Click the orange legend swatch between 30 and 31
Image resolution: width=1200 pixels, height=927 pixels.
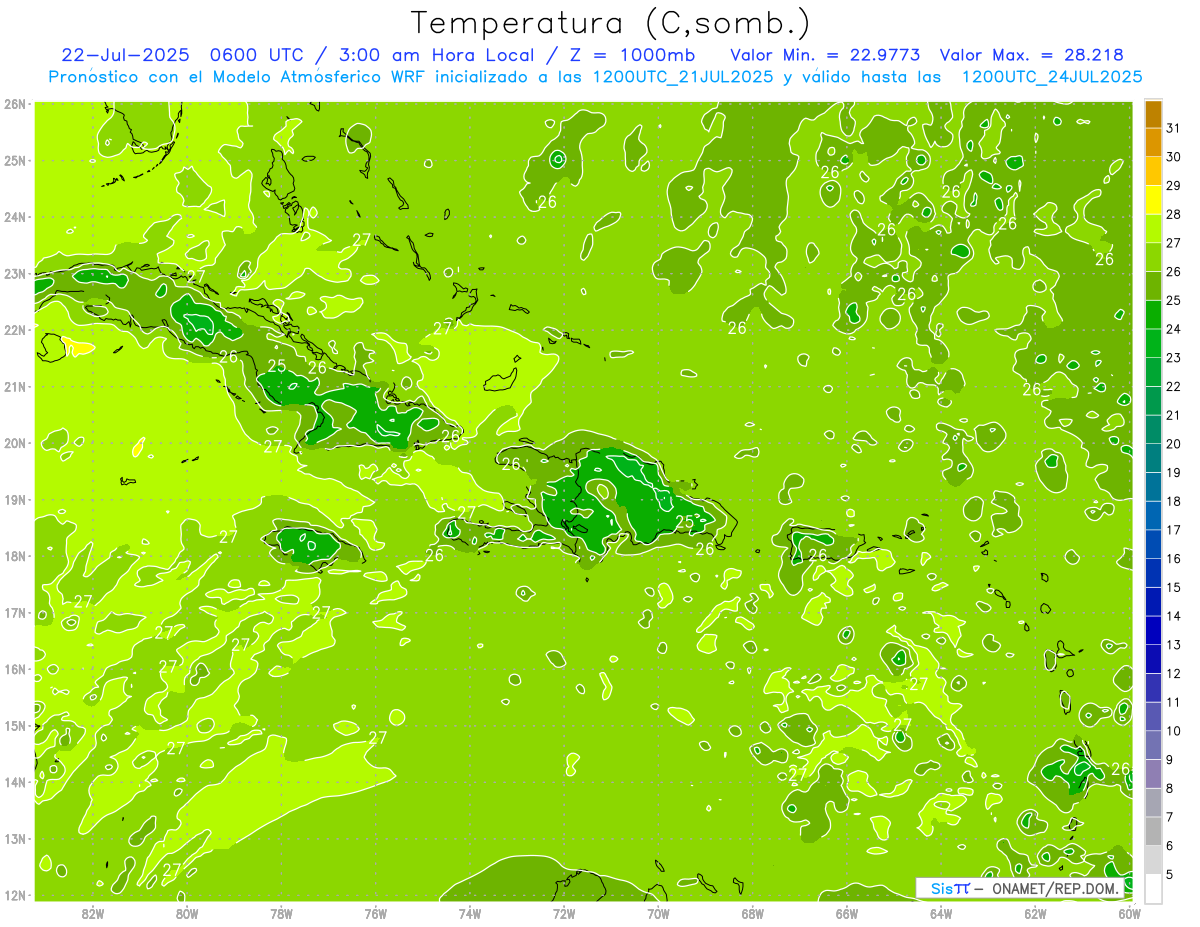pyautogui.click(x=1153, y=143)
